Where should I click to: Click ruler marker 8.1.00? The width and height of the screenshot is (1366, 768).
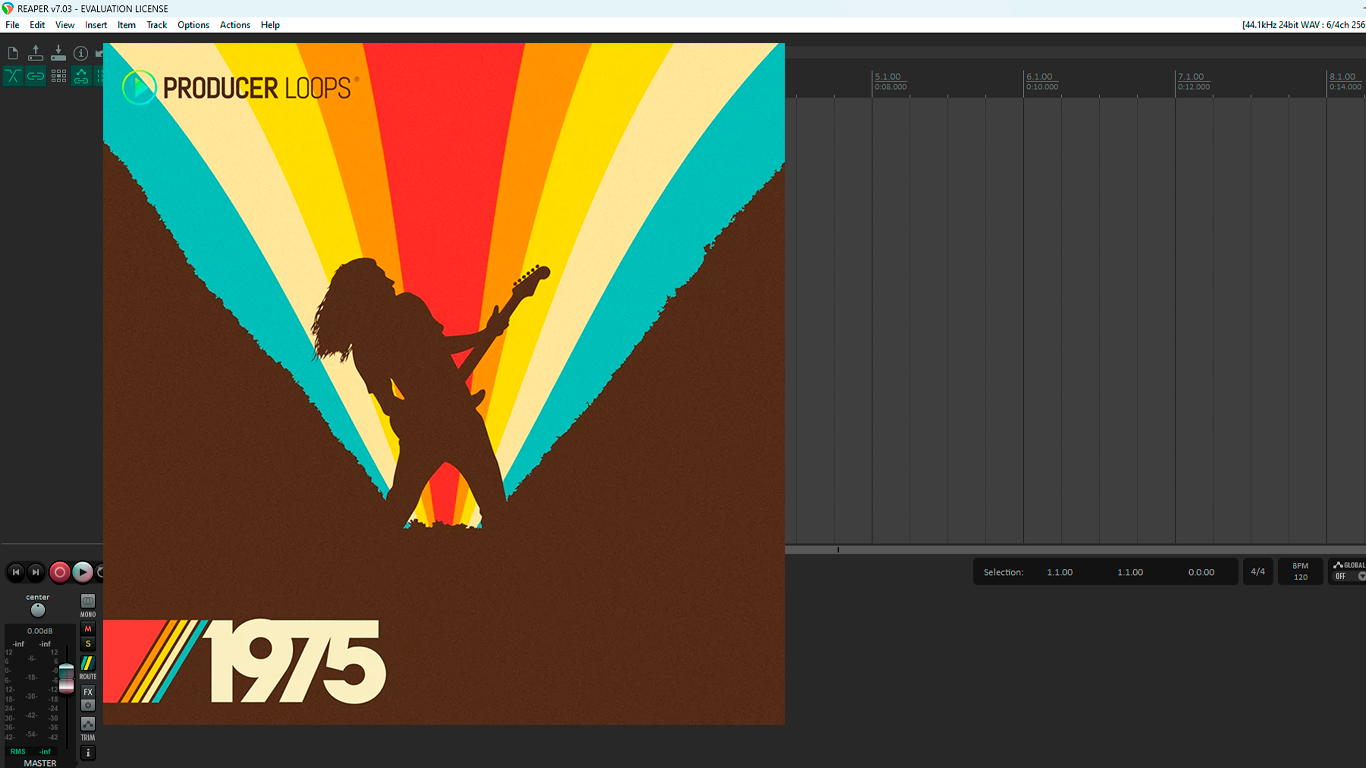(x=1344, y=77)
